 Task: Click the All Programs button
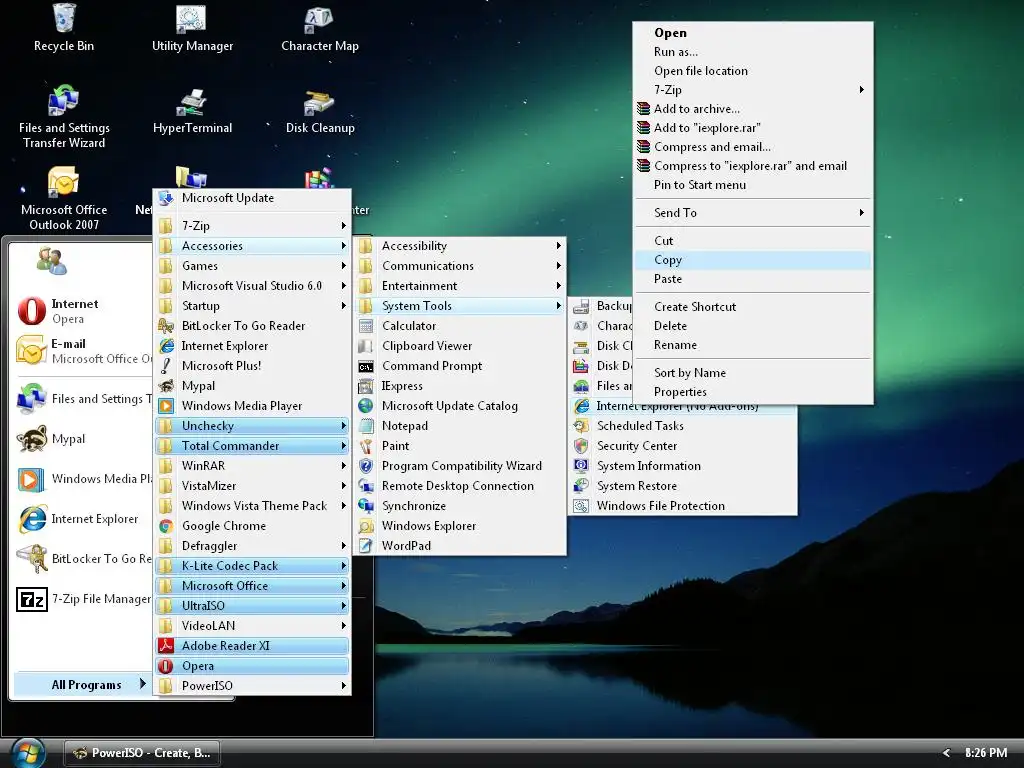(83, 684)
